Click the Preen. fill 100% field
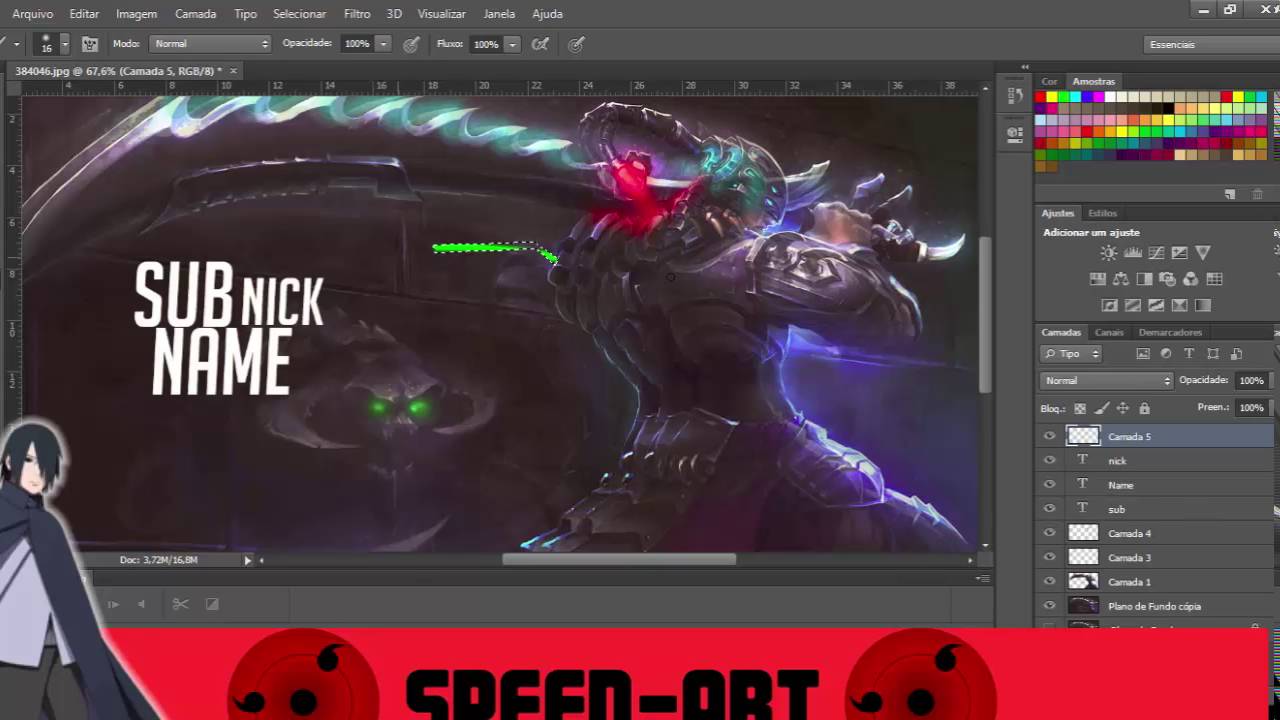 pos(1251,408)
